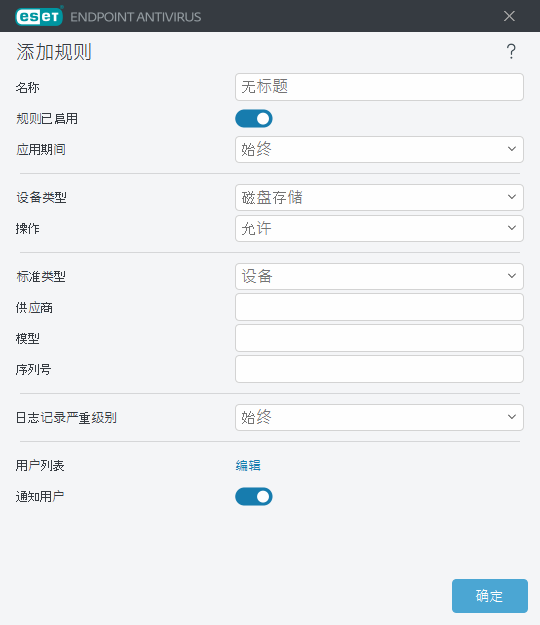The width and height of the screenshot is (540, 625).
Task: Toggle the 规则已启用 switch
Action: [x=254, y=119]
